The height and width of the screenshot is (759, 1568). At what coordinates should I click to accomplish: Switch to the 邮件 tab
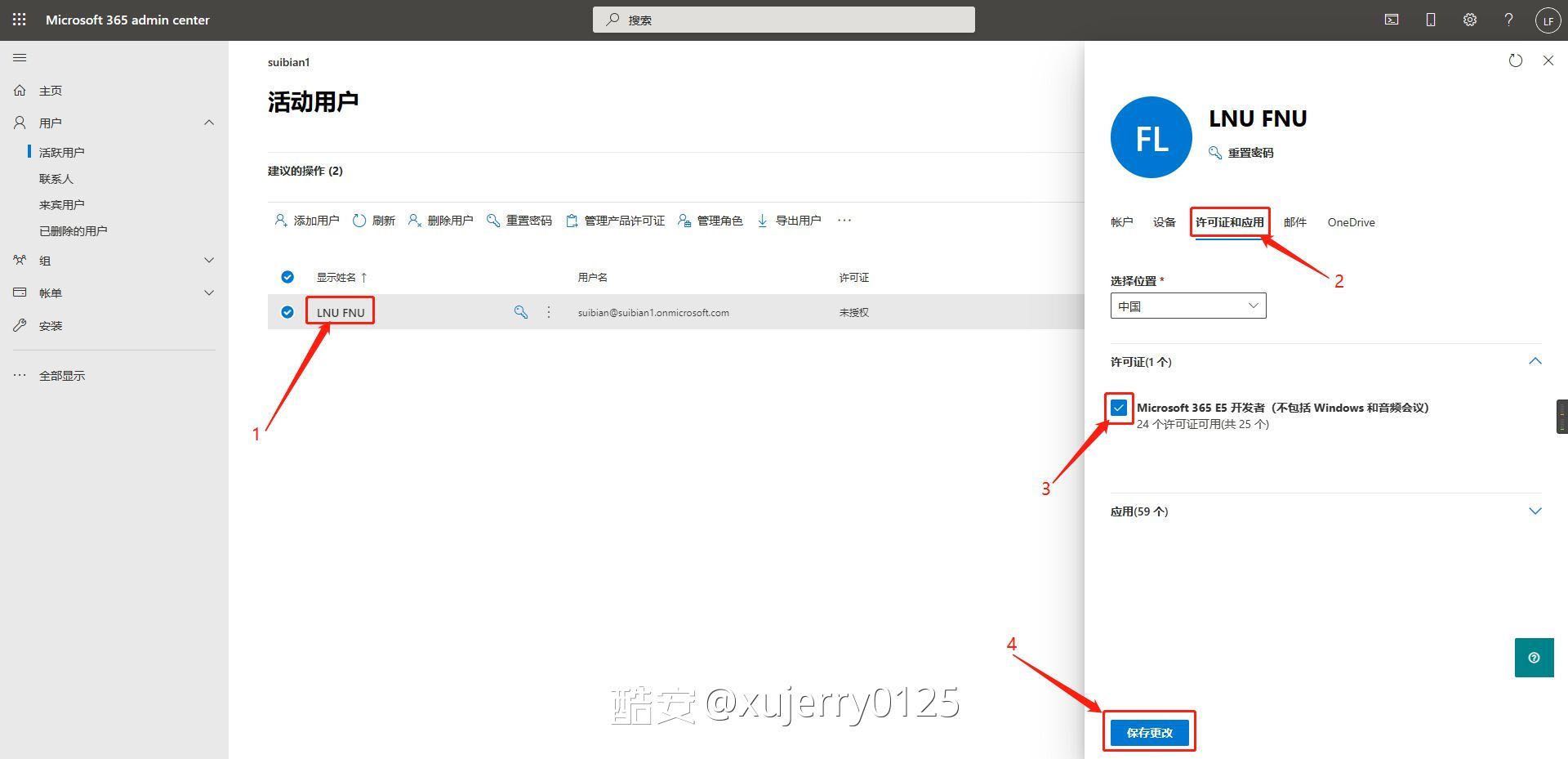[1294, 222]
